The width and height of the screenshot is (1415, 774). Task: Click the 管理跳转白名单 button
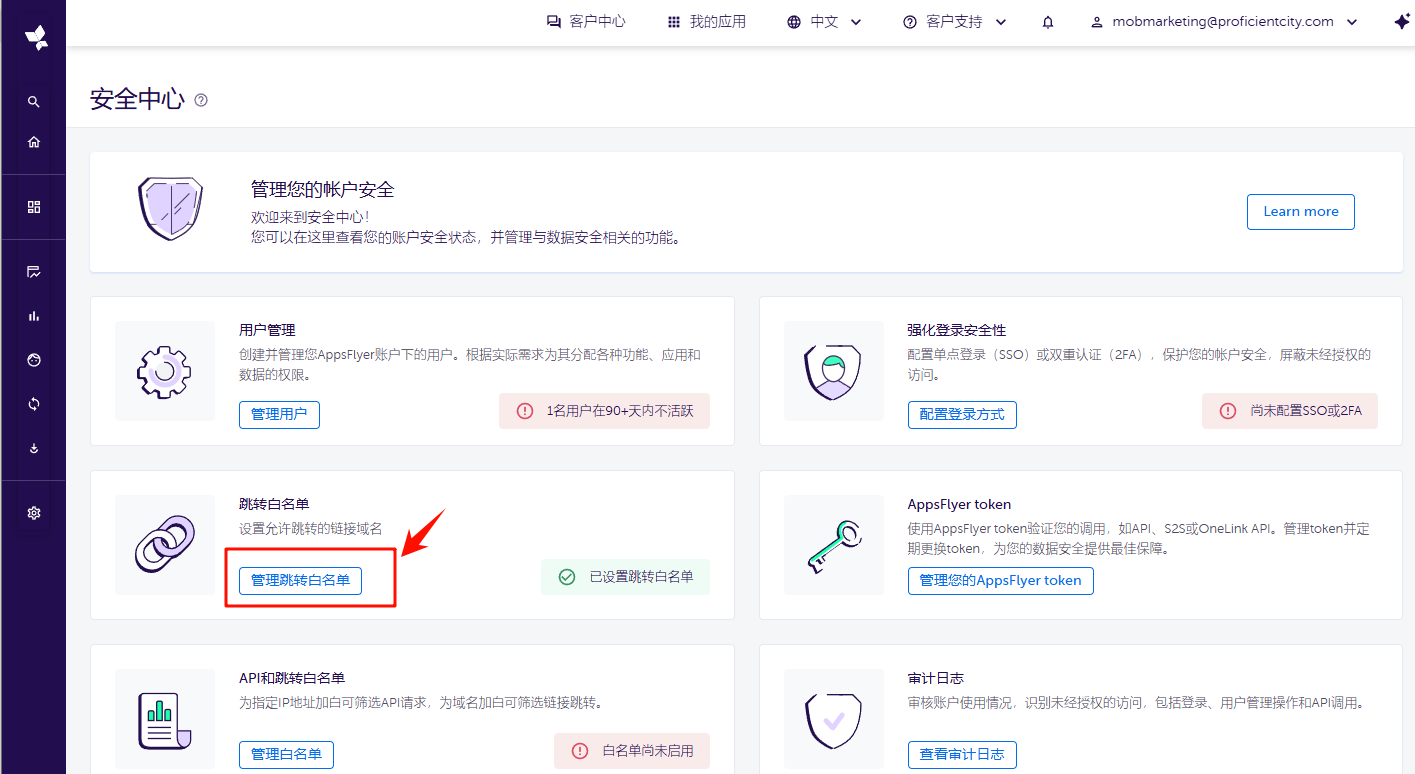point(300,580)
